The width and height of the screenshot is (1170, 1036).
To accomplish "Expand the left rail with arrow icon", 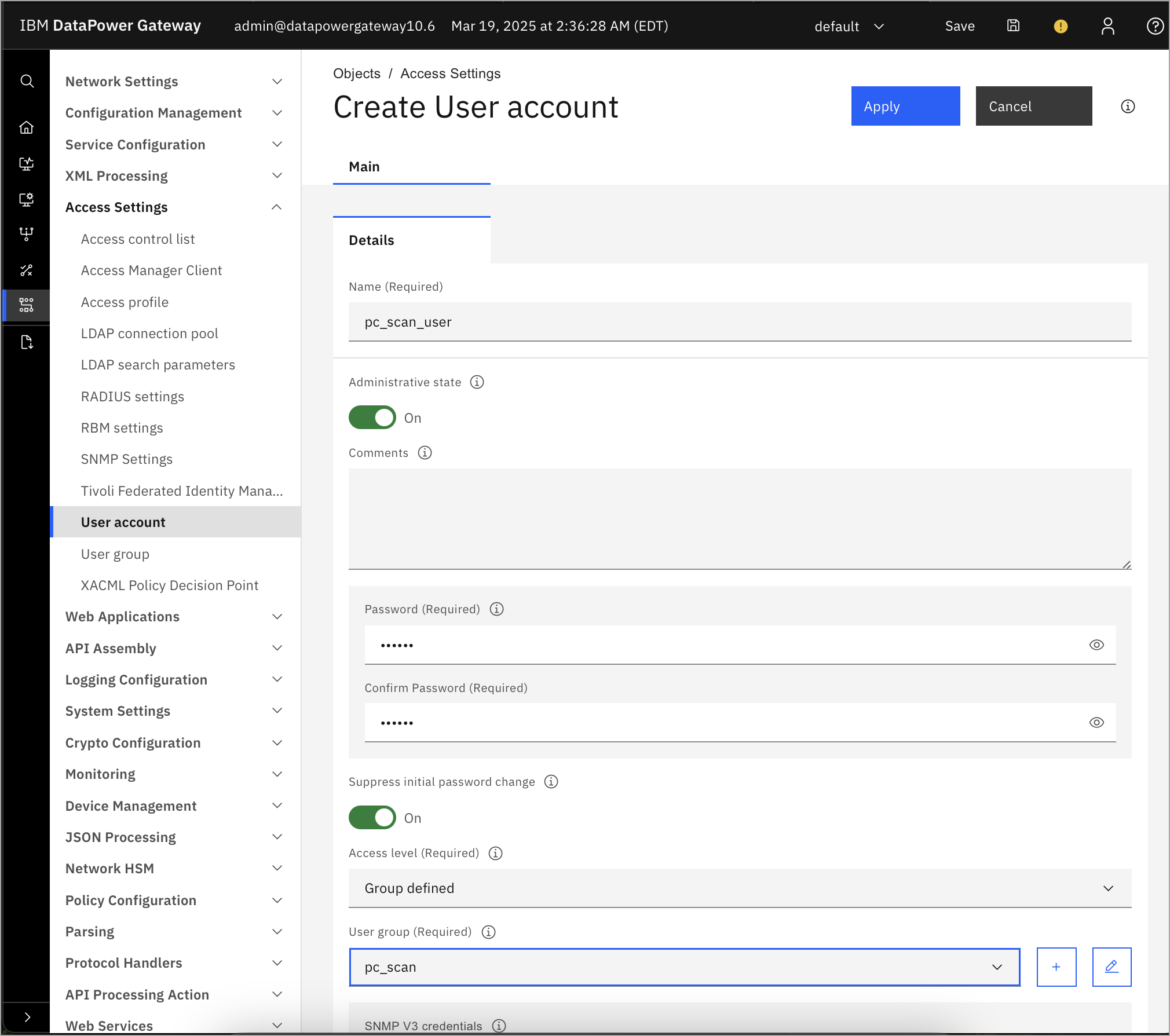I will click(x=27, y=1017).
